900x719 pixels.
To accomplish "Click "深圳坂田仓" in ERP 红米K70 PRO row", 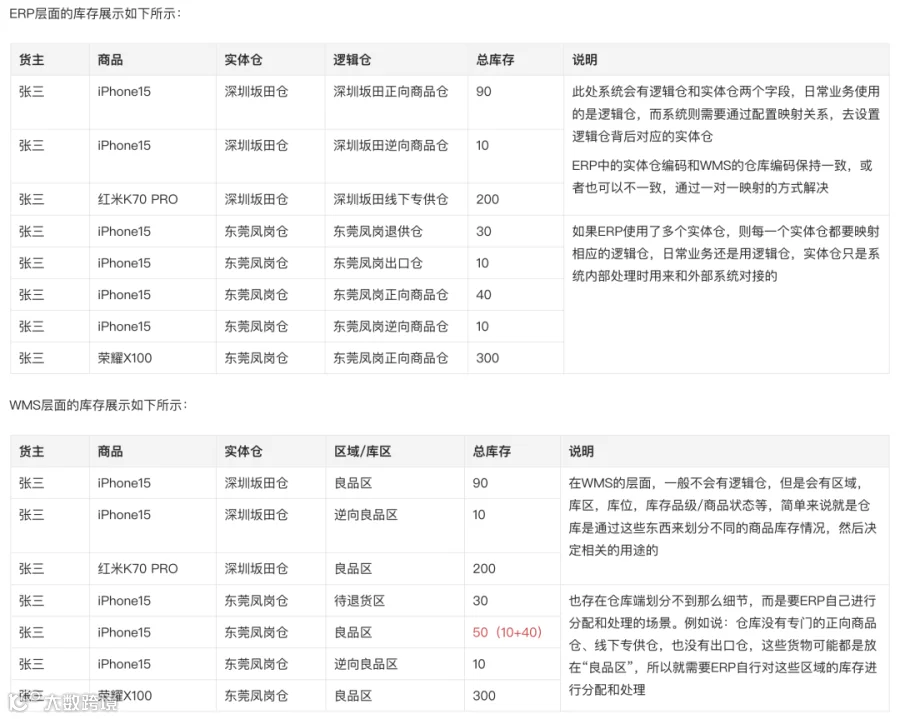I will pos(256,200).
